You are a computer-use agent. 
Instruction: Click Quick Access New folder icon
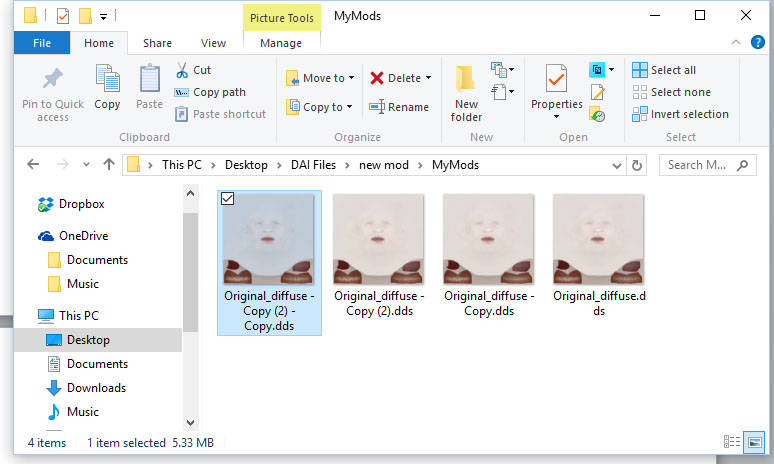85,16
